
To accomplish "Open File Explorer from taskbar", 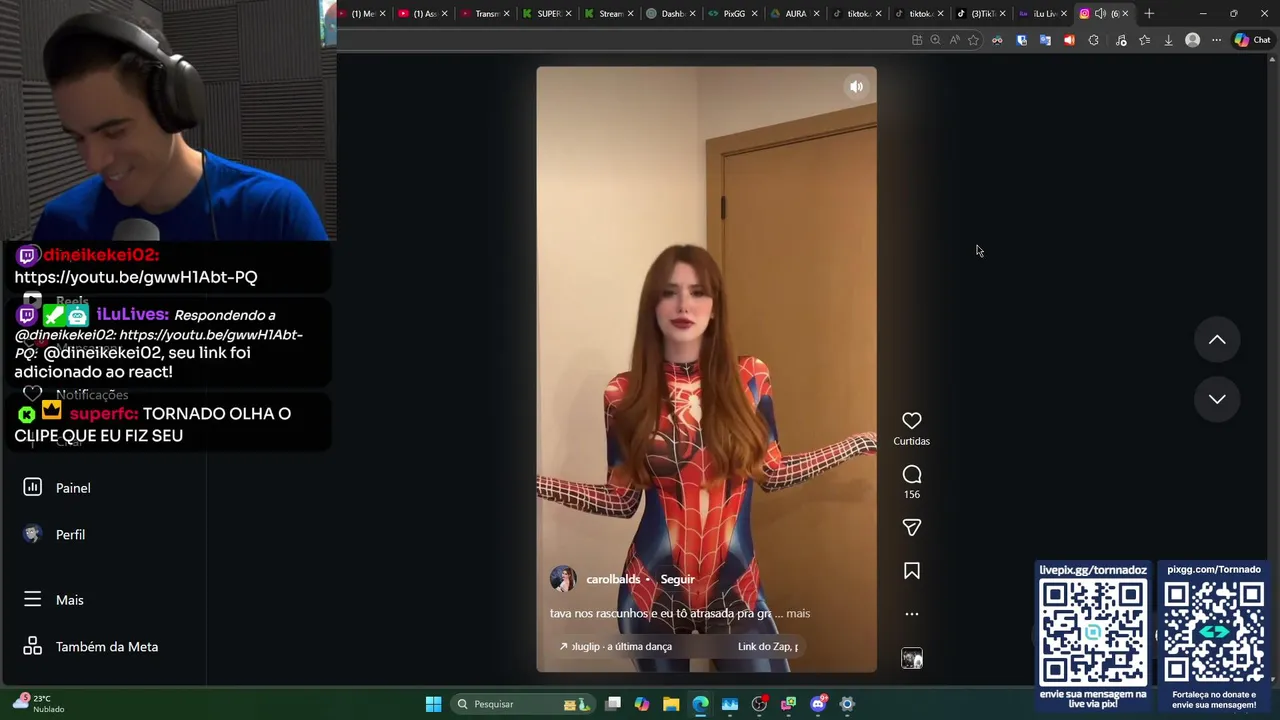I will tap(671, 704).
